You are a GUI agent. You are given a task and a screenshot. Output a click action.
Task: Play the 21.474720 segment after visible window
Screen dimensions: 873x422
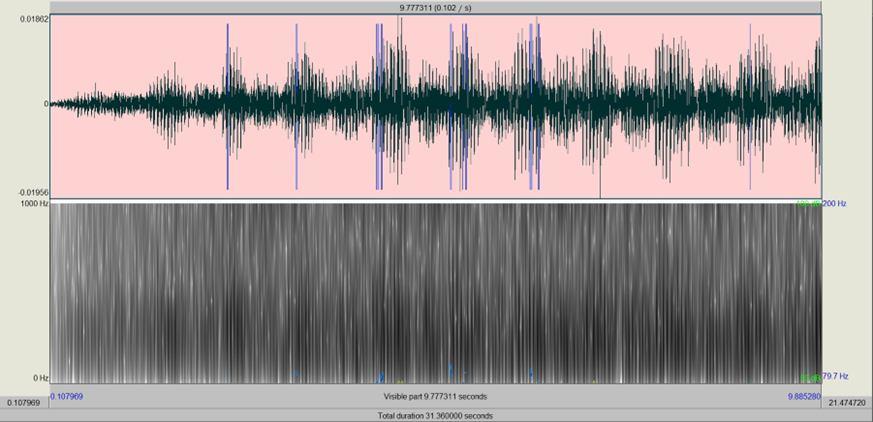[847, 402]
